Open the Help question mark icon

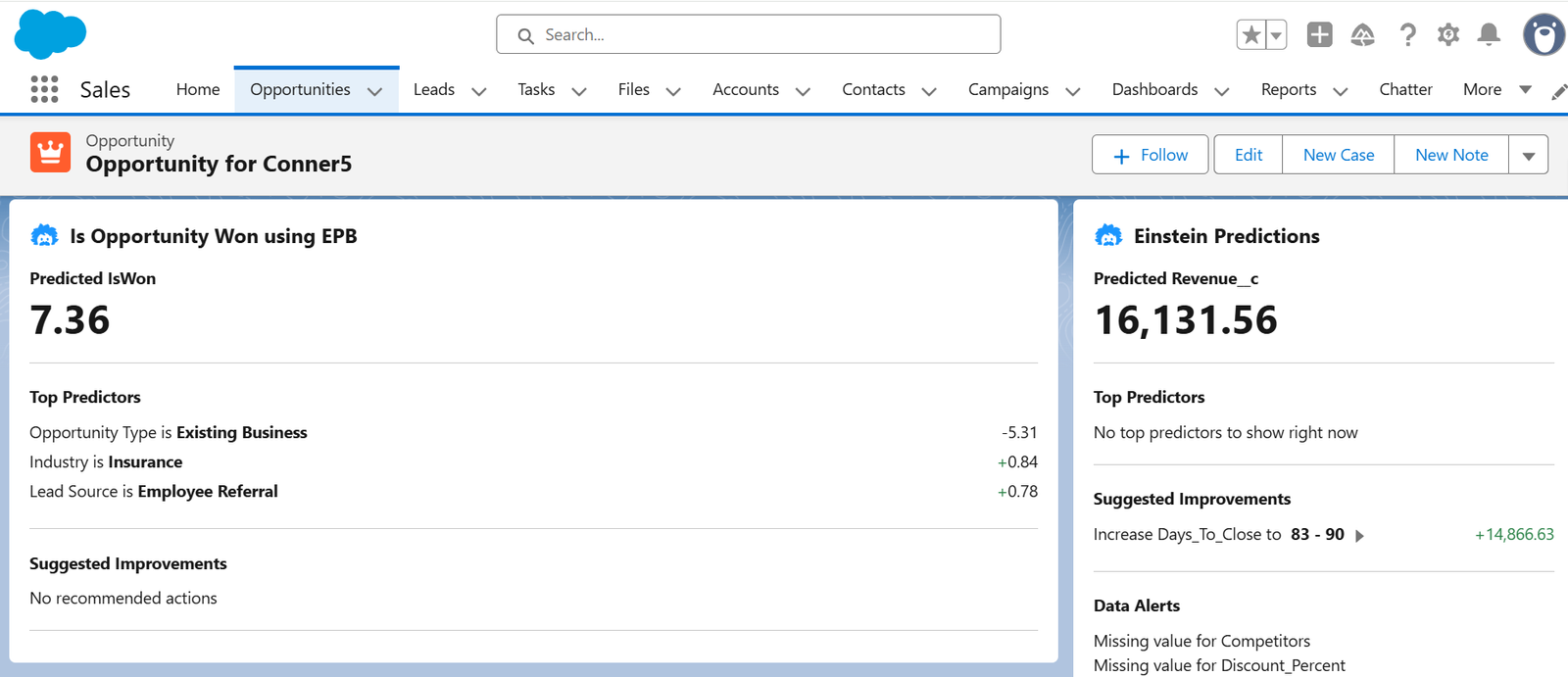pyautogui.click(x=1407, y=35)
